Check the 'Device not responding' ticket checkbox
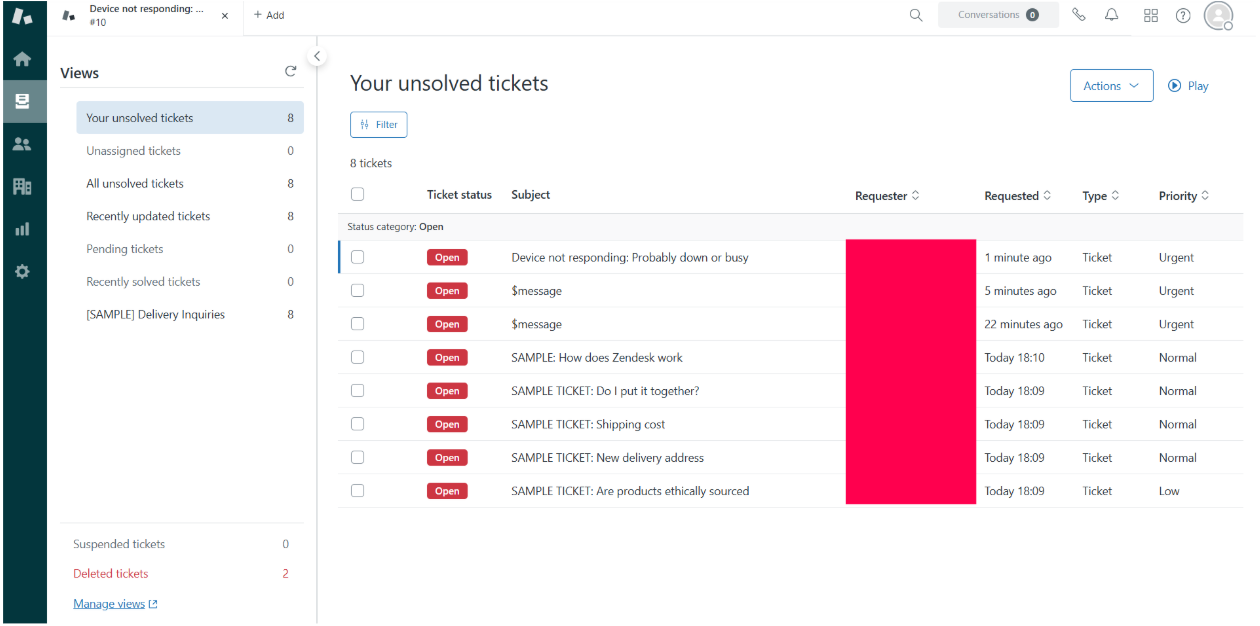Screen dimensions: 1260x626 [x=357, y=257]
